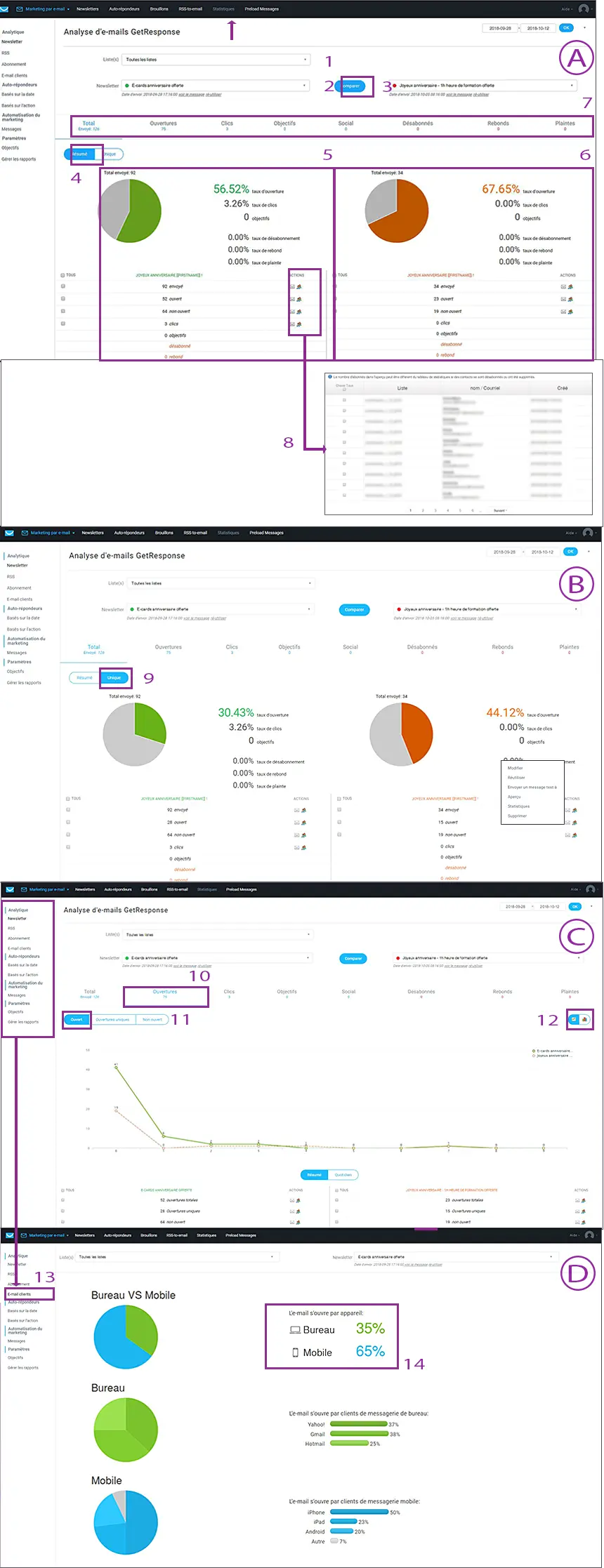Tick the '34 envoyé' row checkbox in screenshot B

(x=339, y=809)
